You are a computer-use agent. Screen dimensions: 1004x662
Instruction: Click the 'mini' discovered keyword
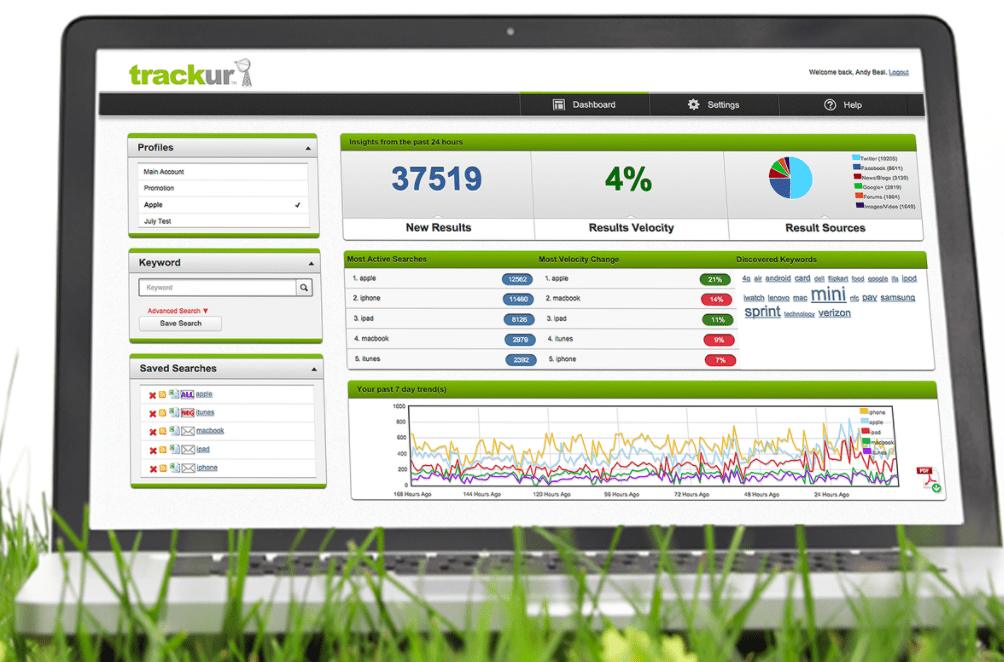pos(828,295)
